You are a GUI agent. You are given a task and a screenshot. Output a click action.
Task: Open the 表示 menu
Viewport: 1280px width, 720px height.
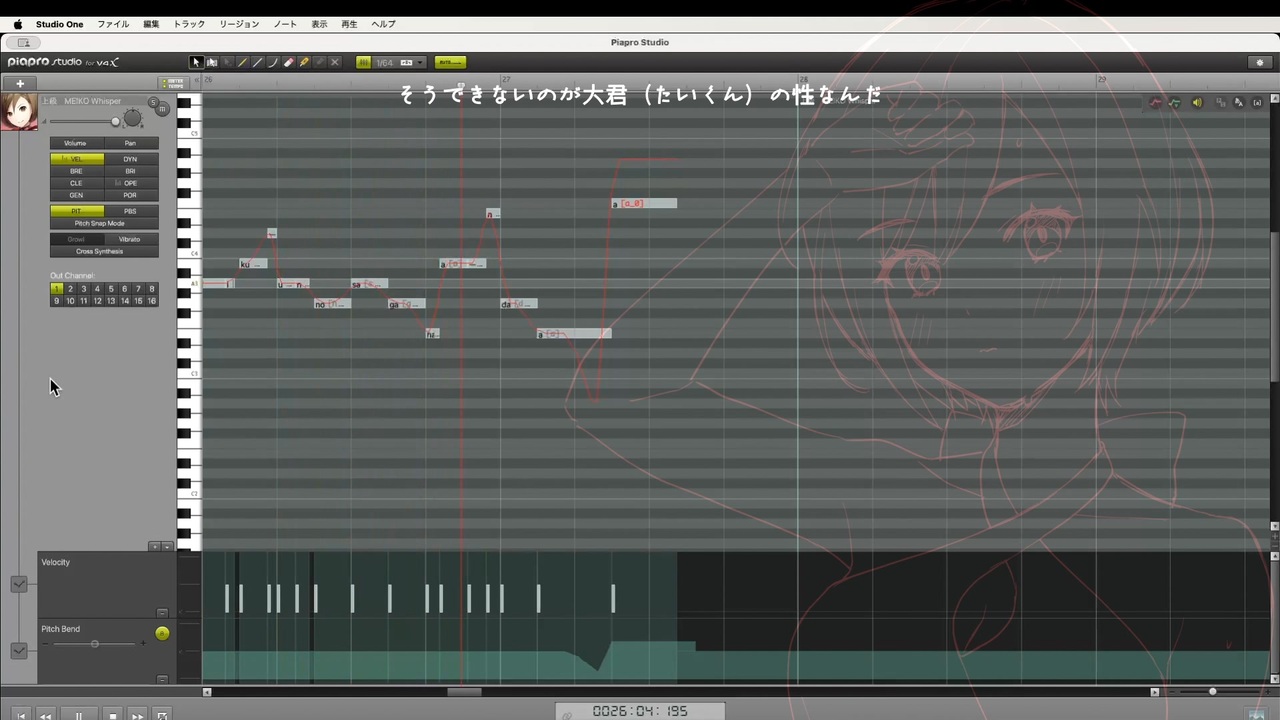pos(319,24)
